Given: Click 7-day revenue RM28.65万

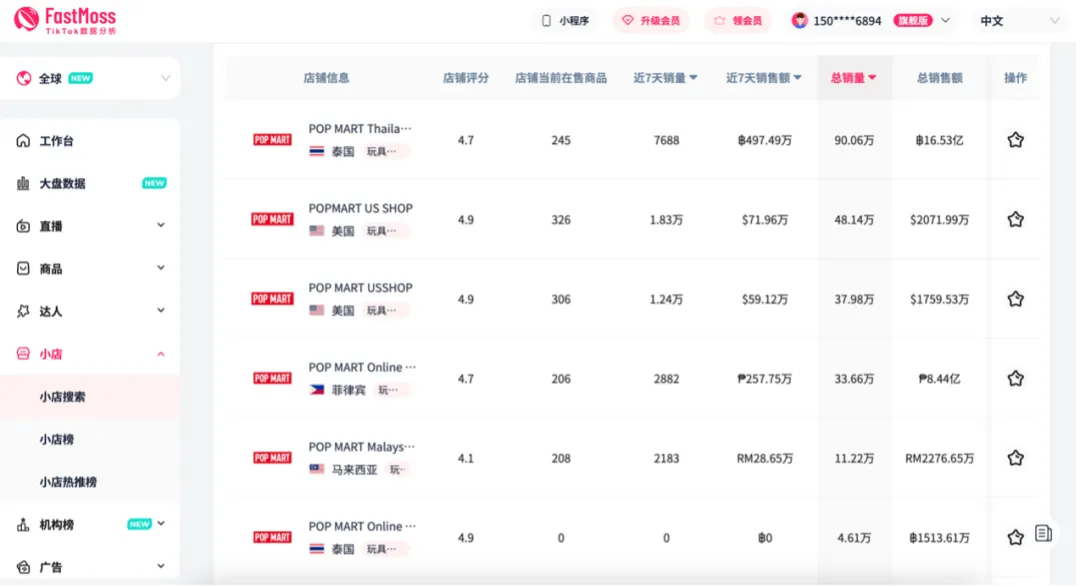Looking at the screenshot, I should point(765,458).
